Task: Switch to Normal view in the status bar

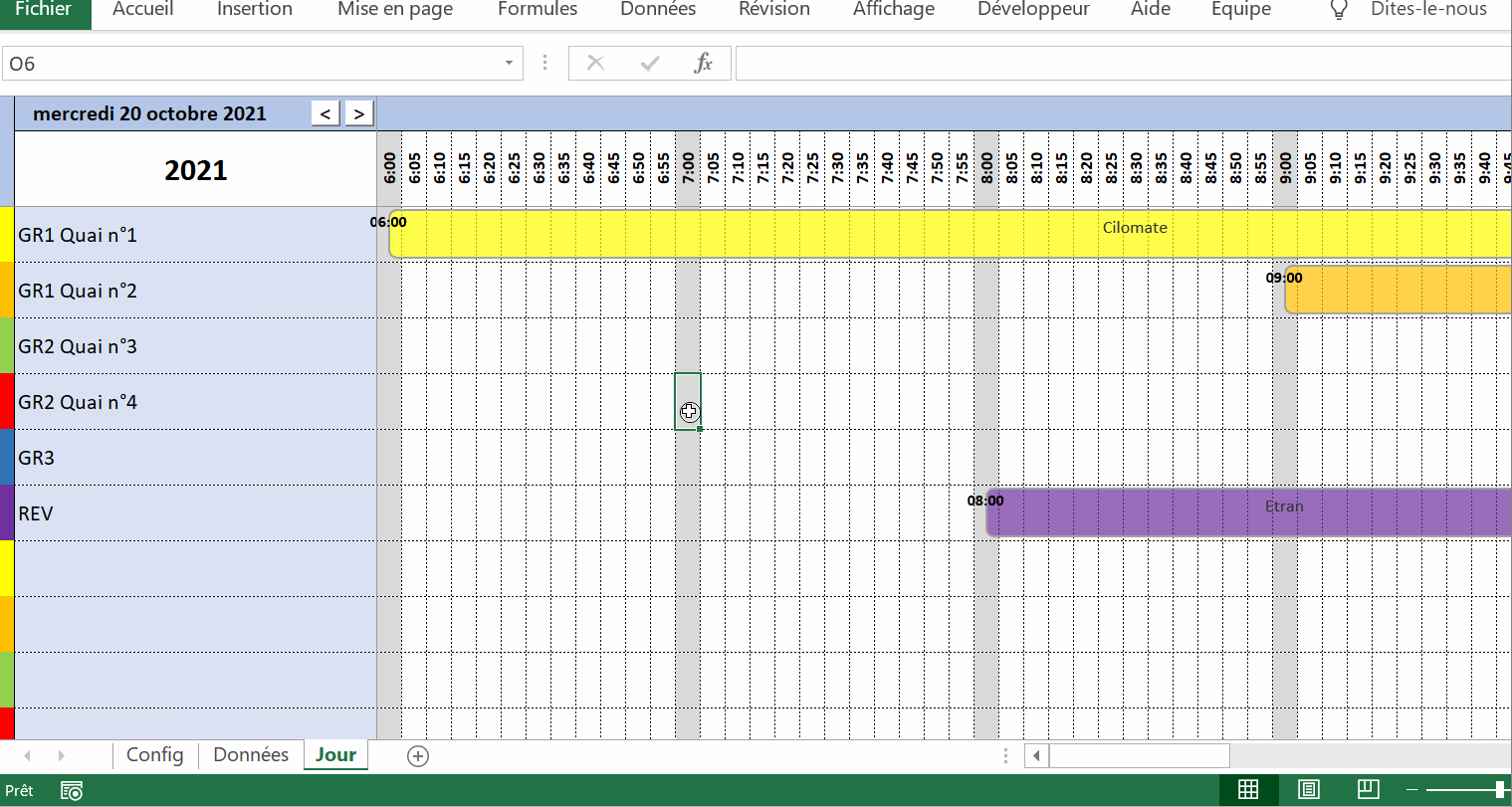Action: coord(1248,790)
